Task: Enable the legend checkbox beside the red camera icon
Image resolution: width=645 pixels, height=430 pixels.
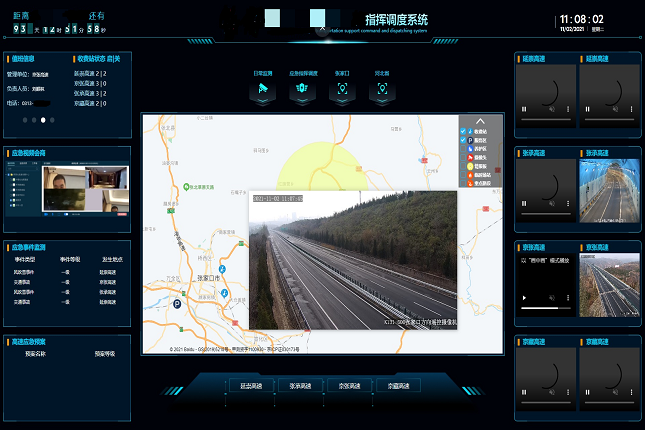Action: [x=463, y=157]
